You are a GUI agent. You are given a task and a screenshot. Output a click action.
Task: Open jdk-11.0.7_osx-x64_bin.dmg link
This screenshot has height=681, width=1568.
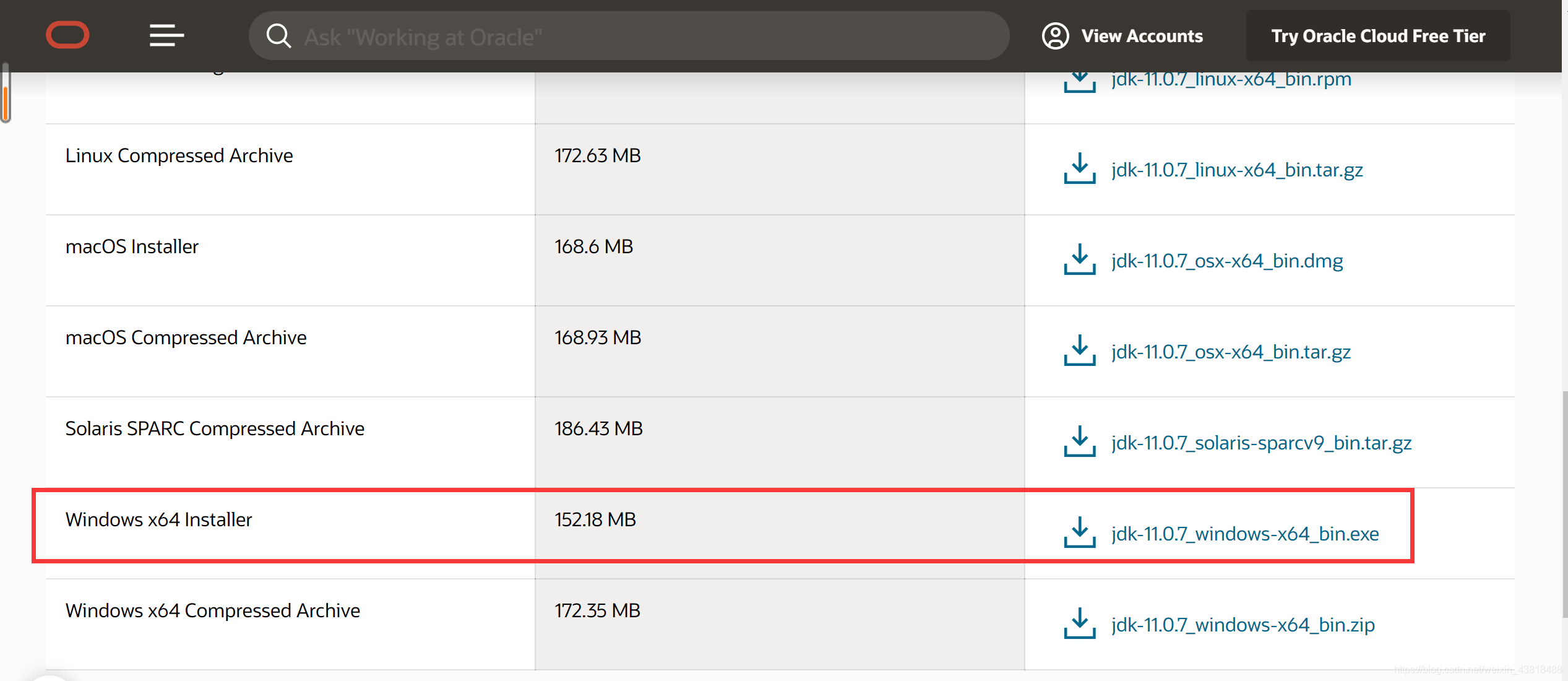click(1226, 261)
